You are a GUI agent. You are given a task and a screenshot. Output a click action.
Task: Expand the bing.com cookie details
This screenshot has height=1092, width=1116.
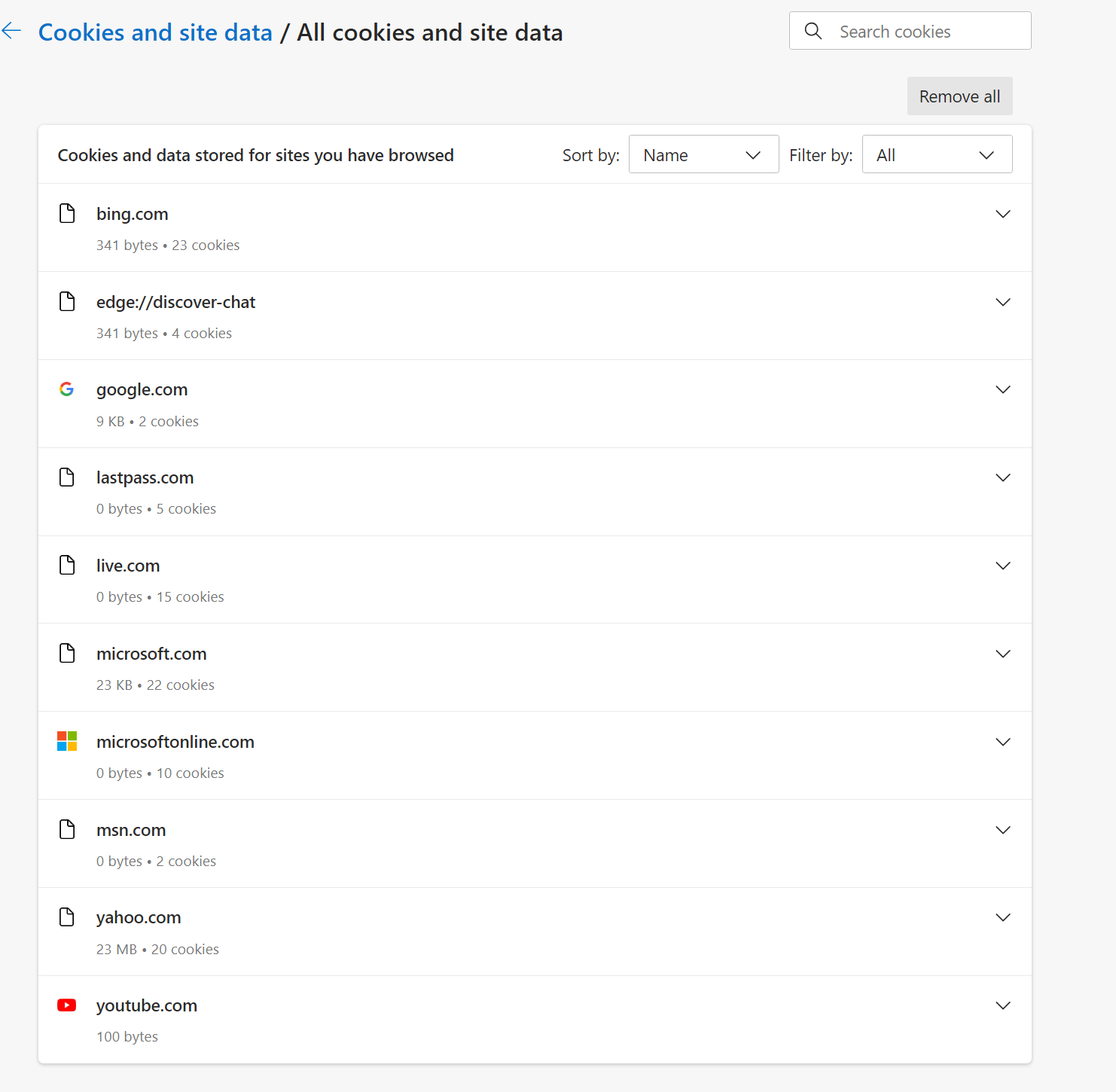pos(1003,214)
